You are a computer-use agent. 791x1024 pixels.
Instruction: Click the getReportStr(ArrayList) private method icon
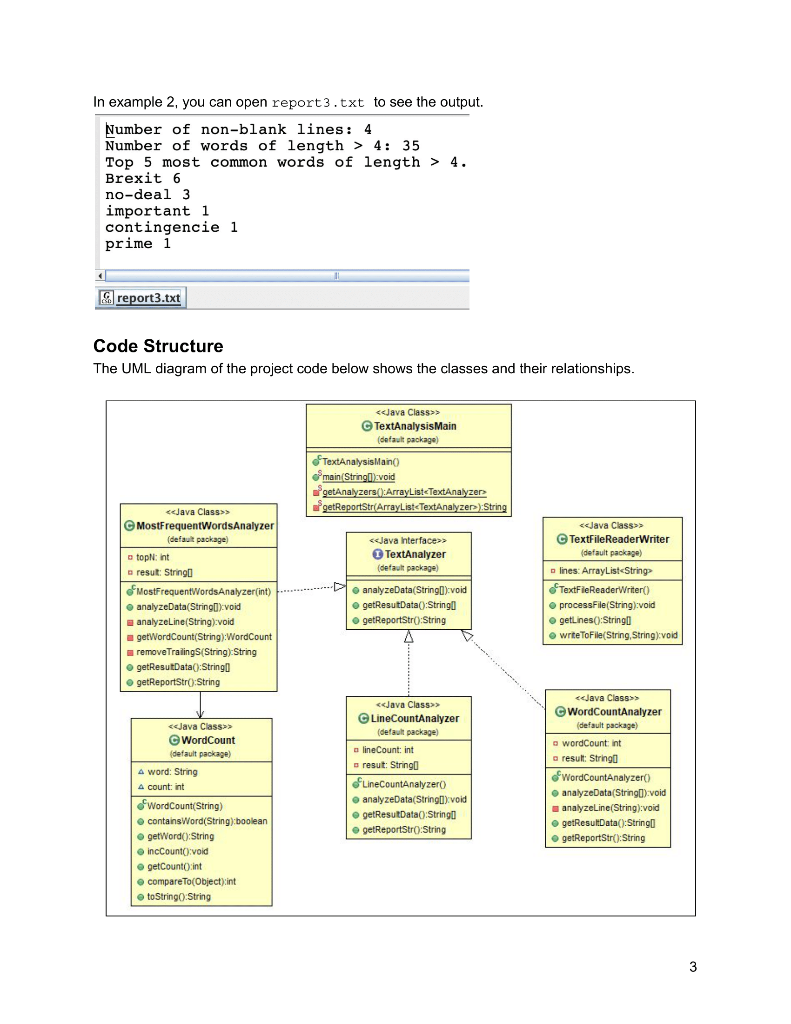[317, 506]
